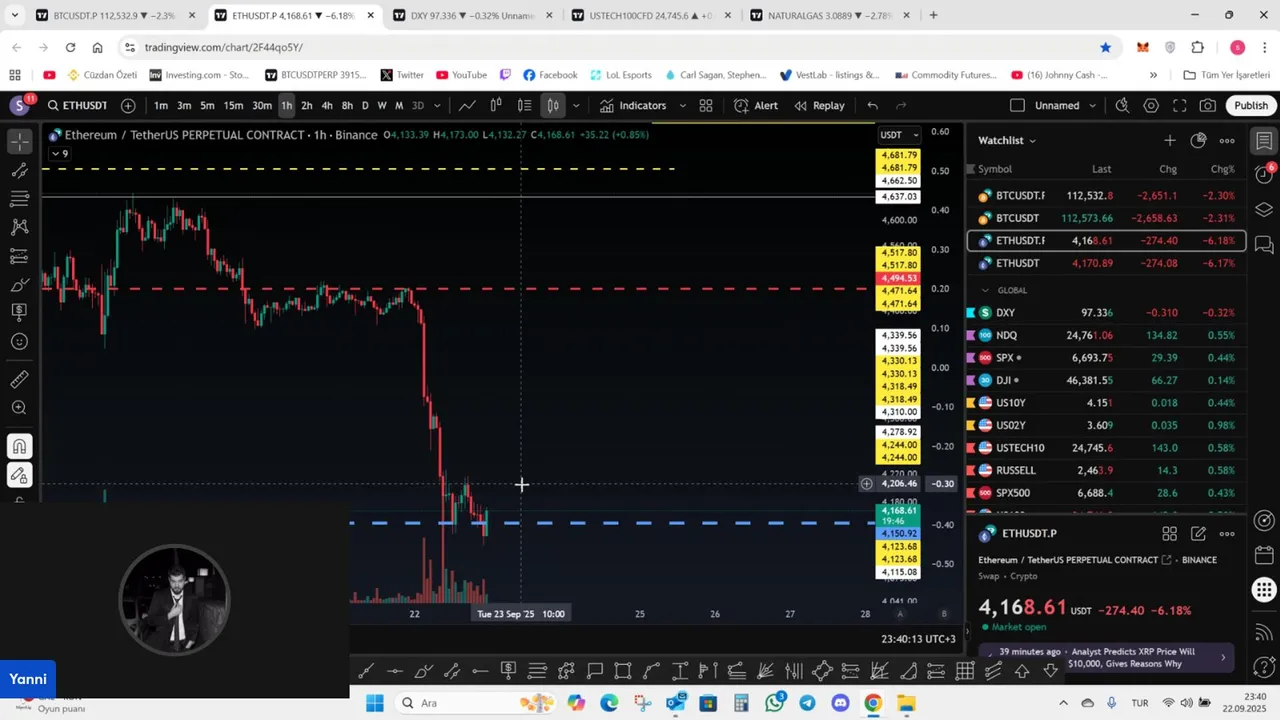The height and width of the screenshot is (720, 1280).
Task: Select the brush drawing tool
Action: (x=20, y=285)
